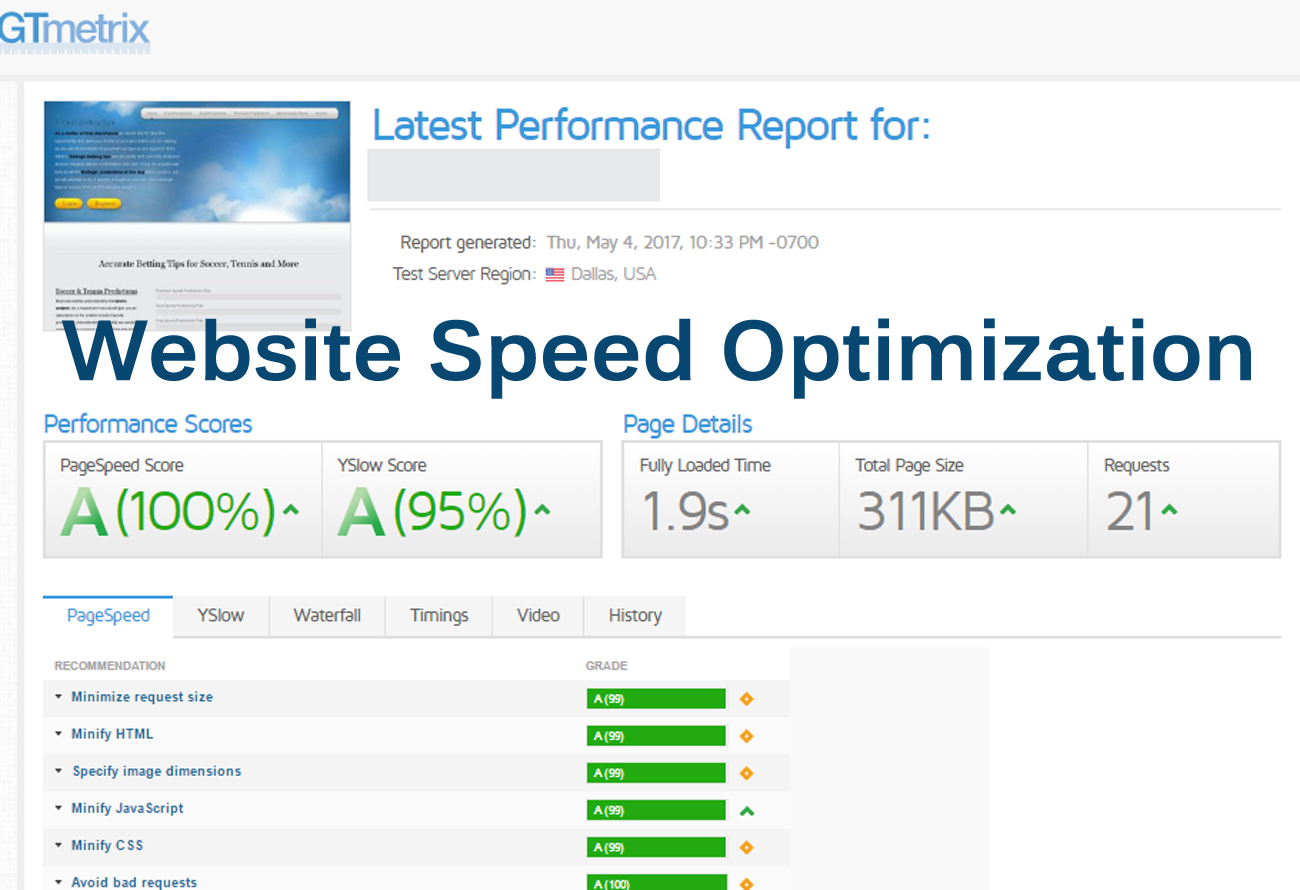This screenshot has height=890, width=1300.
Task: Click the green arrow next to 21 requests
Action: pos(1169,510)
